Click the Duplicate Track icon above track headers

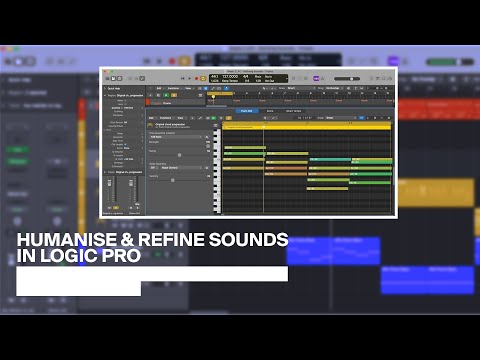pos(158,95)
